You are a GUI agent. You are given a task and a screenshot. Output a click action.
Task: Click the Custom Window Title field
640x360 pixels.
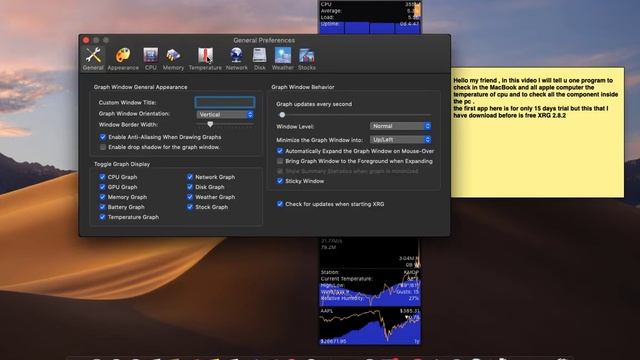click(x=225, y=102)
